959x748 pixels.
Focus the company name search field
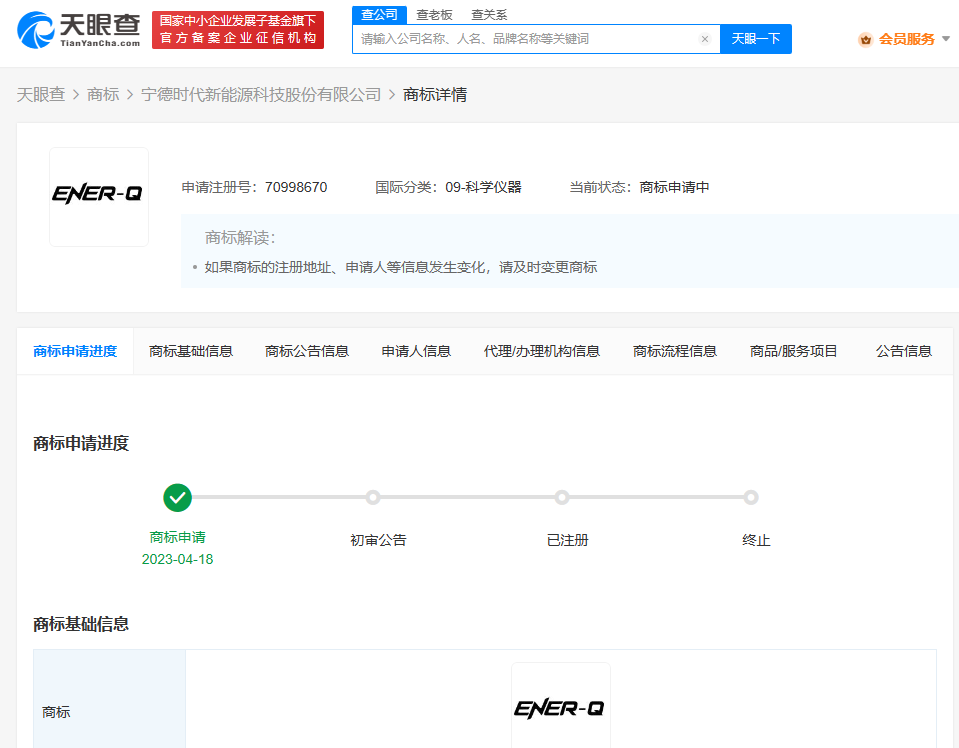tap(525, 39)
